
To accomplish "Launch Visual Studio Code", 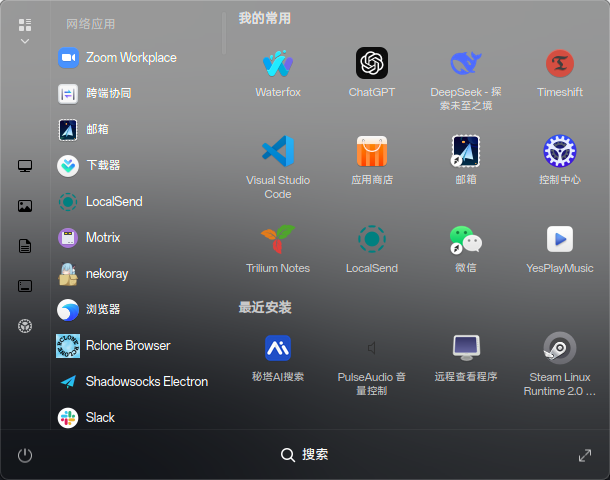I will pyautogui.click(x=278, y=166).
